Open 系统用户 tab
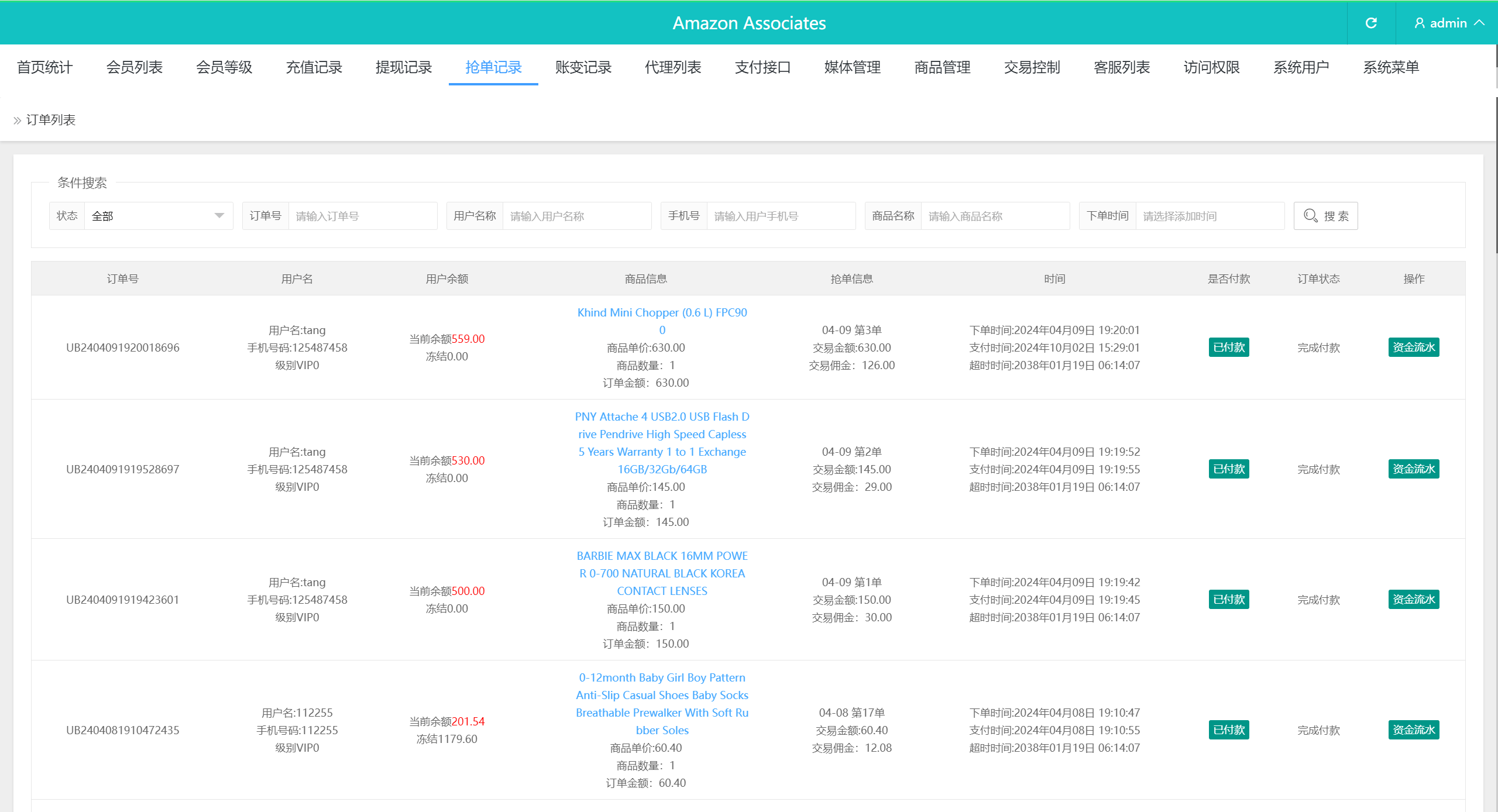The image size is (1498, 812). (1302, 67)
